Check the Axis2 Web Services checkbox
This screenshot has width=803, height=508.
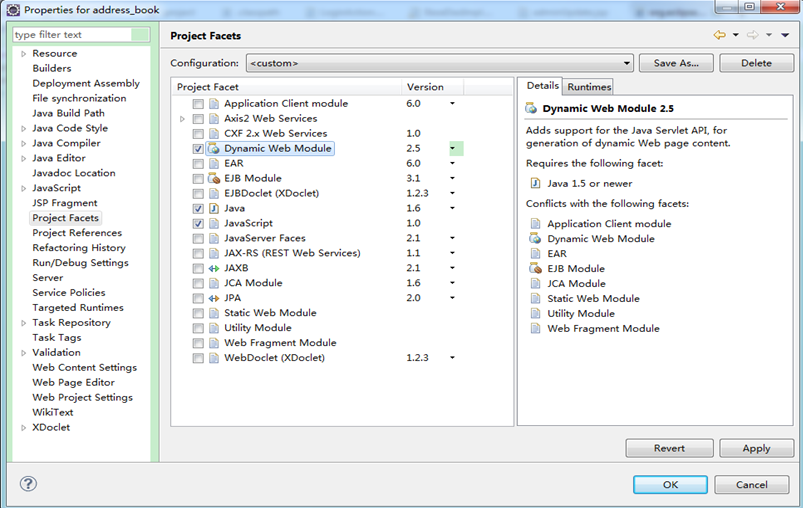pyautogui.click(x=198, y=119)
